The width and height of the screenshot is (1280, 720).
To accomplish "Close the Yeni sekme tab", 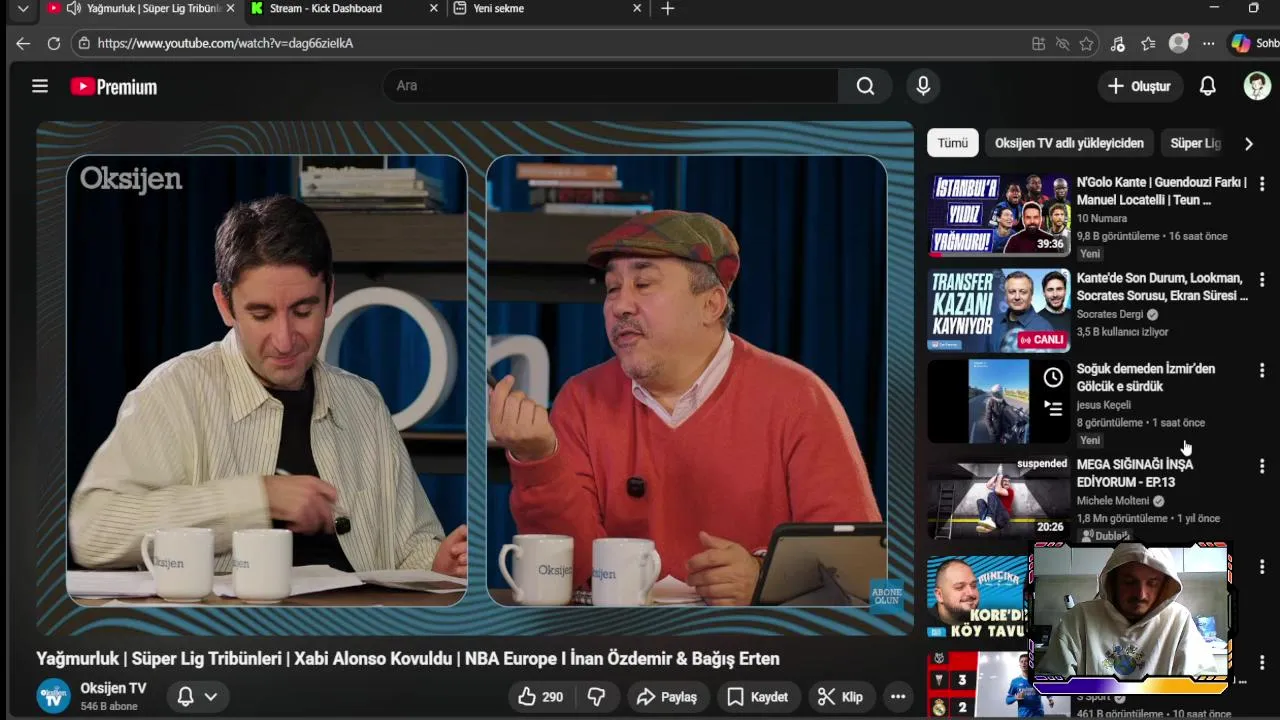I will [x=638, y=8].
